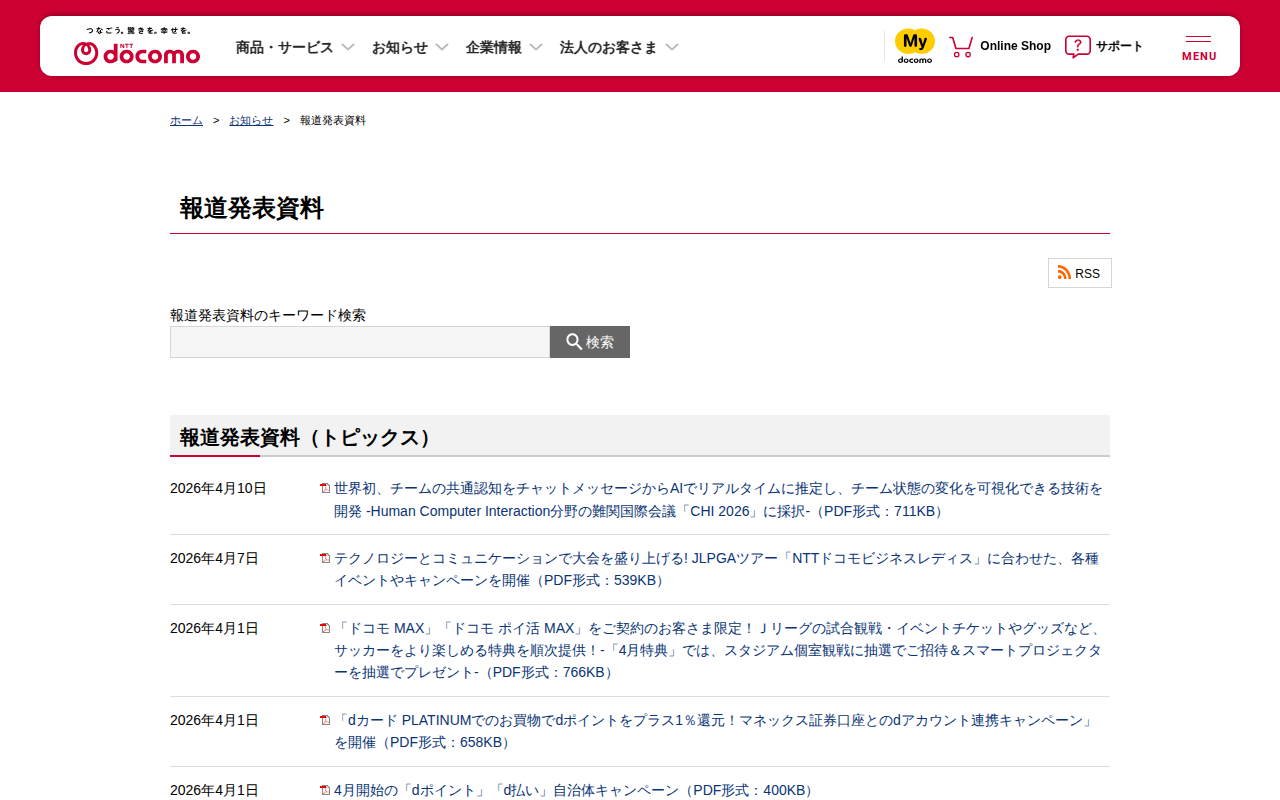Image resolution: width=1280 pixels, height=800 pixels.
Task: Click the 検索 search button
Action: 590,342
